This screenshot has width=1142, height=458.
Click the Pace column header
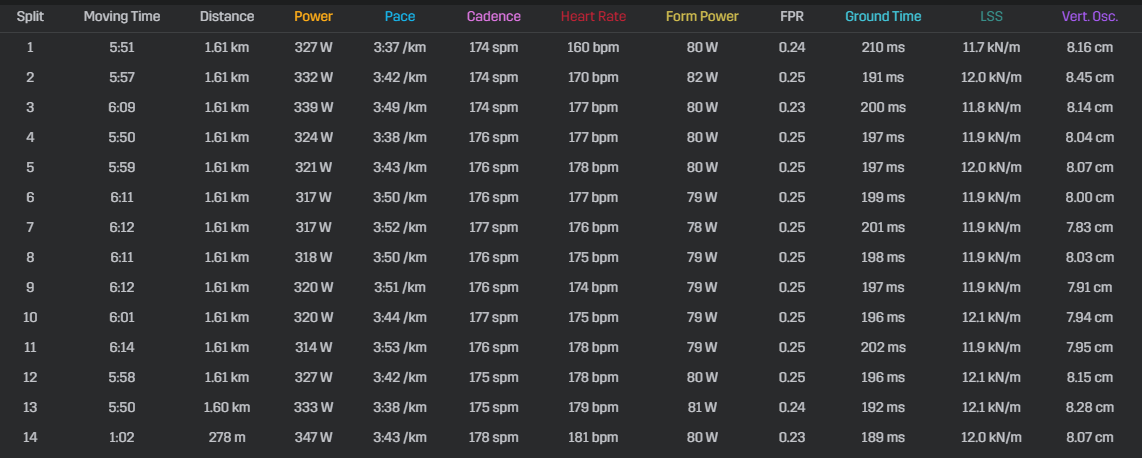click(x=400, y=17)
